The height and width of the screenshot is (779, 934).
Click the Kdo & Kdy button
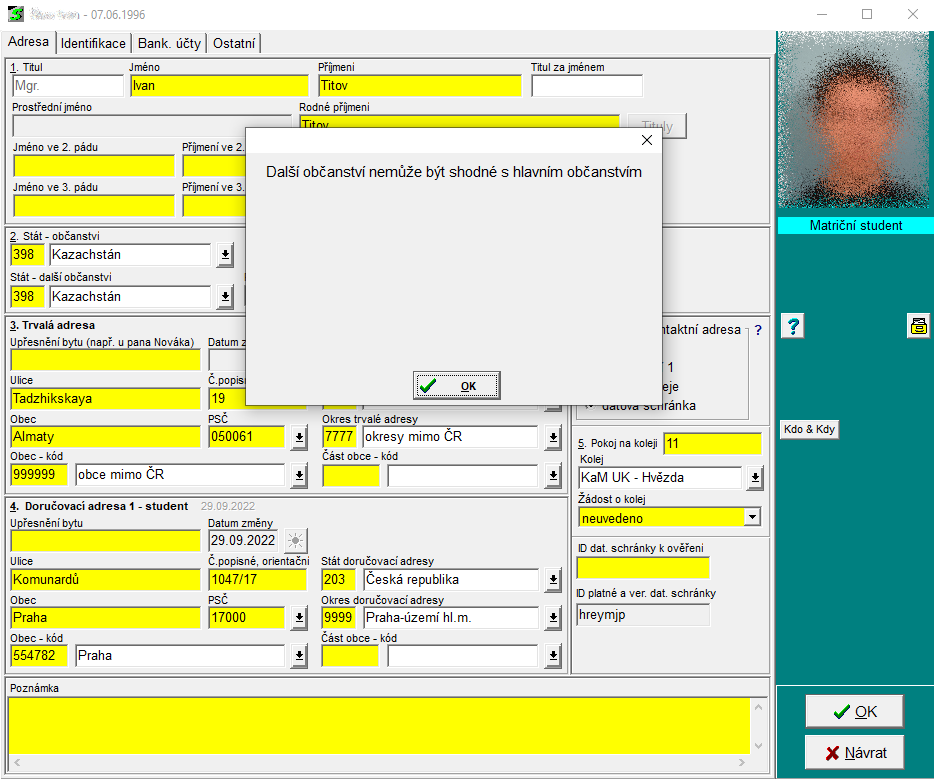coord(810,430)
